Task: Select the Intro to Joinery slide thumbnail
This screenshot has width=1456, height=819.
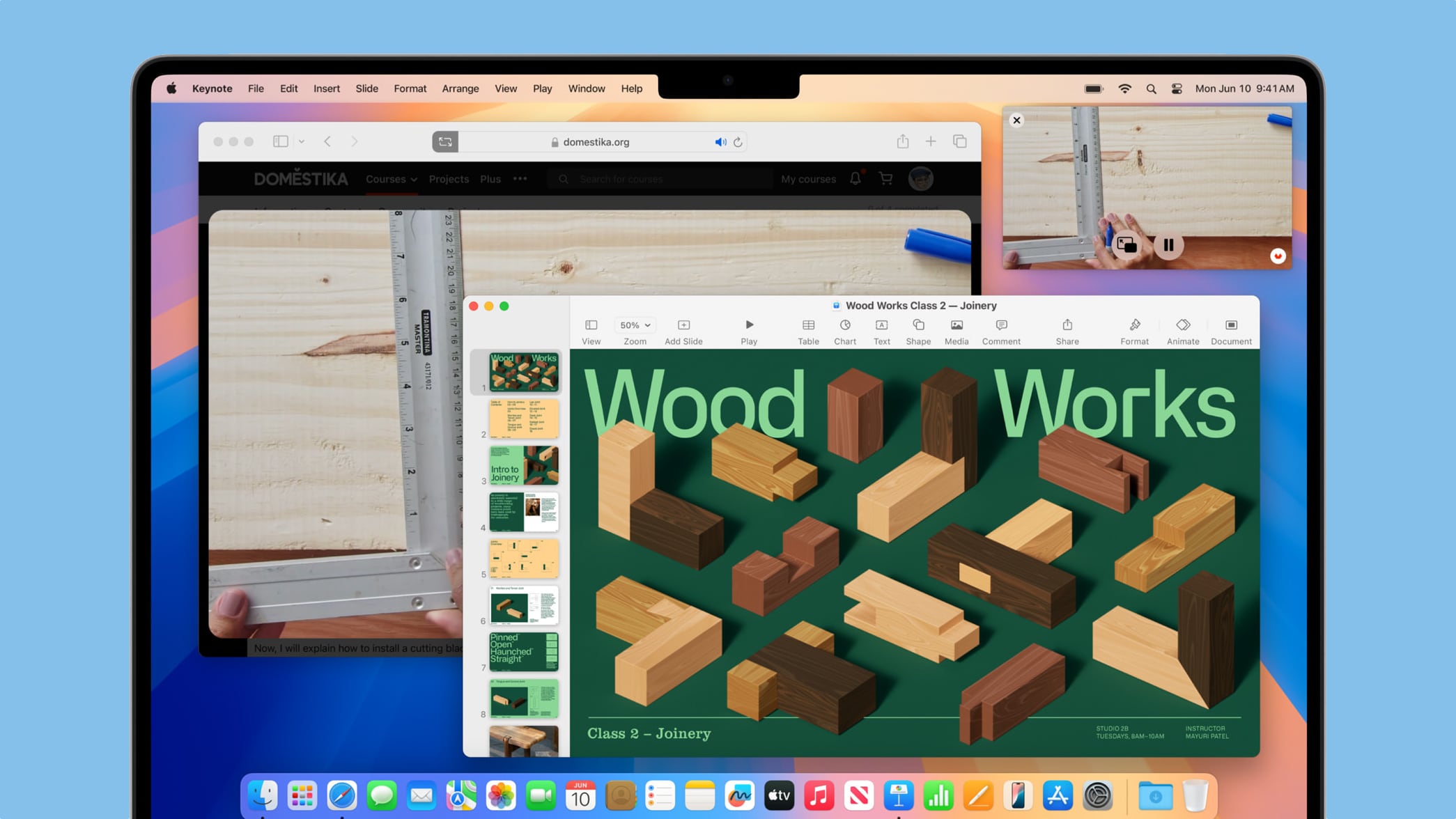Action: (523, 465)
